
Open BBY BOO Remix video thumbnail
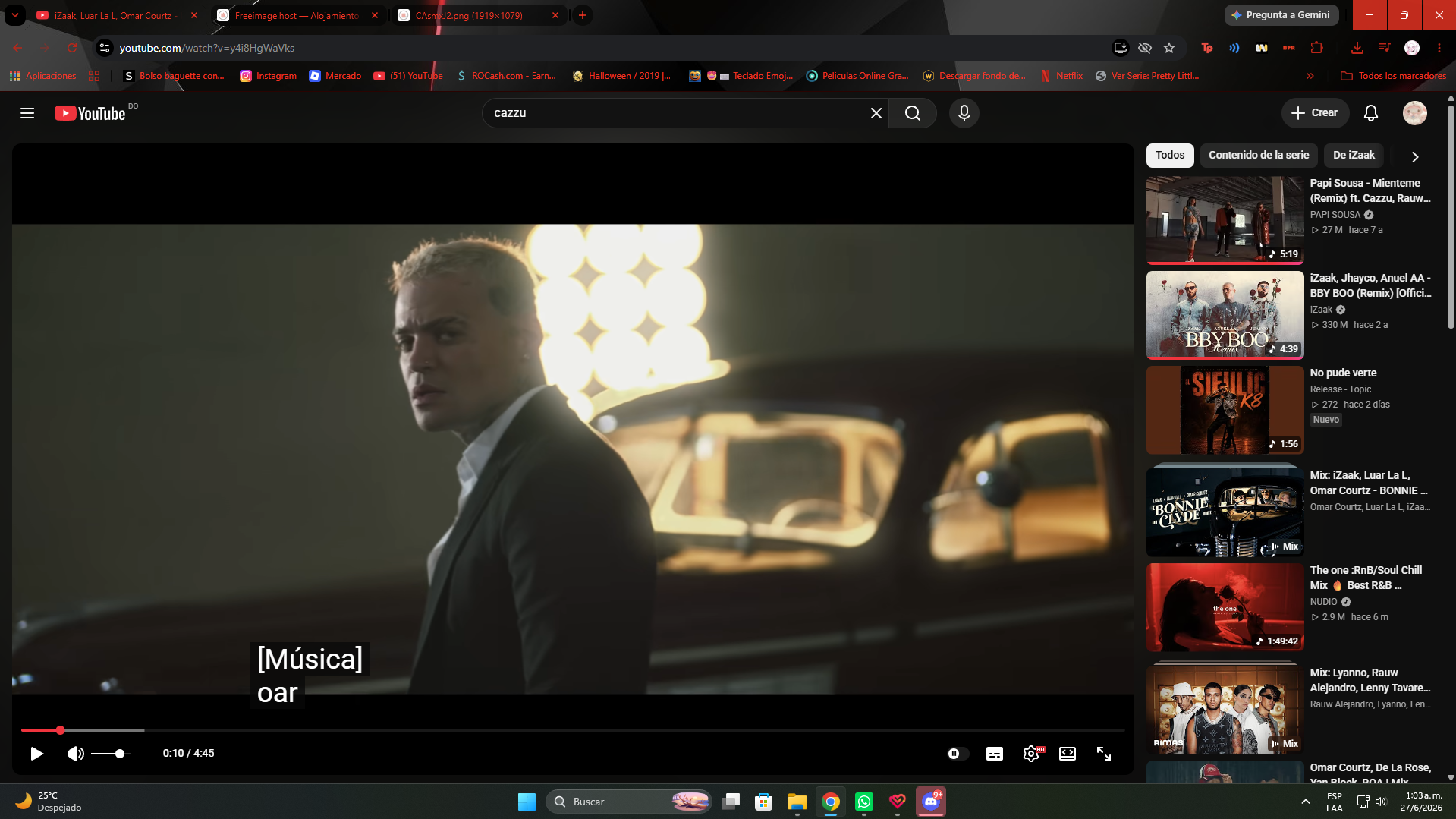pos(1225,315)
